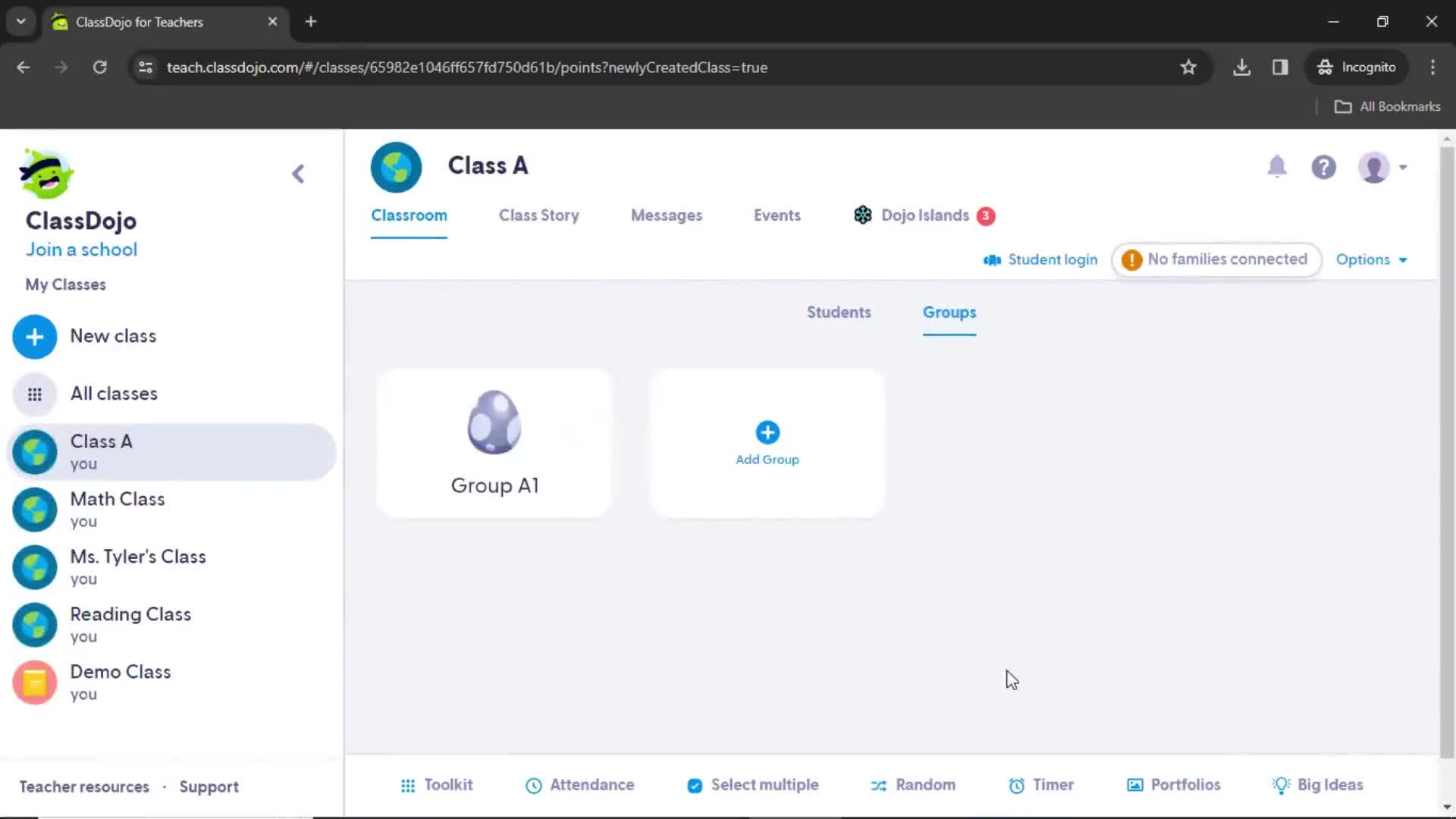Click the Dojo Islands icon
The height and width of the screenshot is (819, 1456).
pos(863,214)
